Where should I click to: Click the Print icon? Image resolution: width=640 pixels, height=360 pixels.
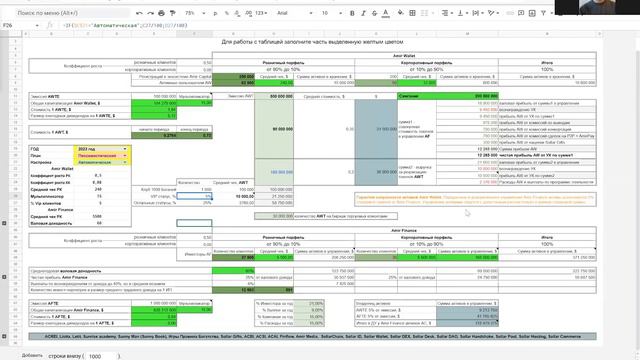(162, 13)
